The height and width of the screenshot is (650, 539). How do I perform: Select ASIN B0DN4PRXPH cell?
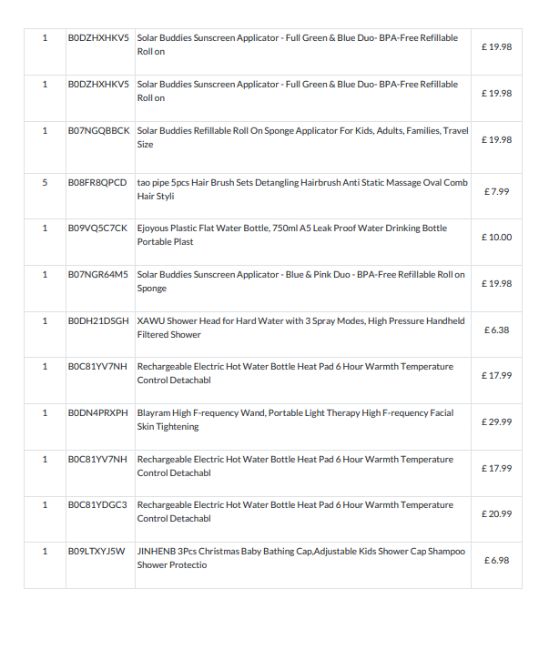(98, 413)
